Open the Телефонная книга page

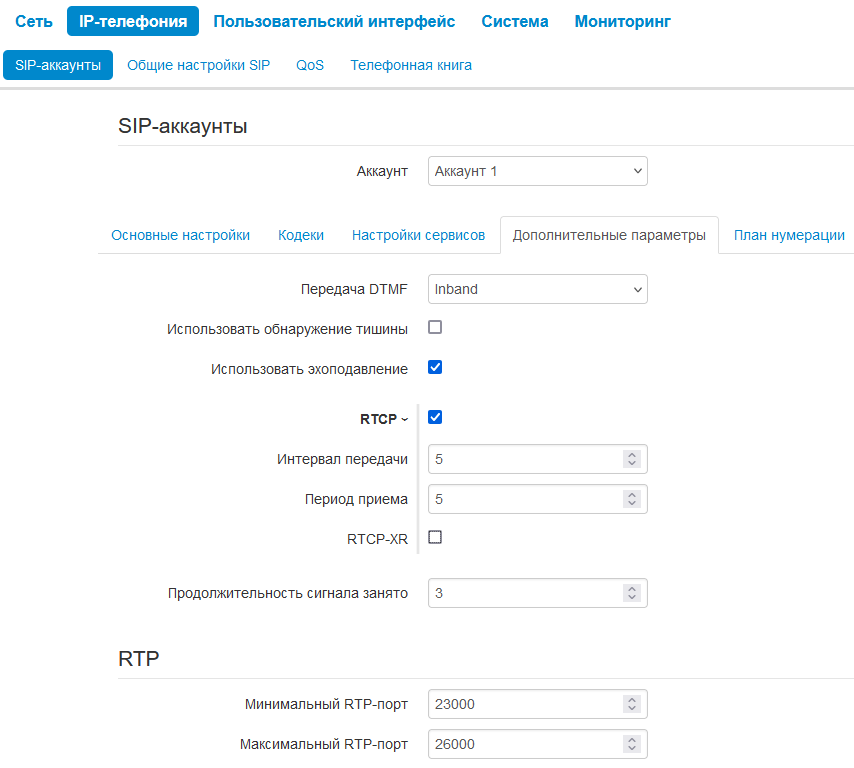point(411,65)
